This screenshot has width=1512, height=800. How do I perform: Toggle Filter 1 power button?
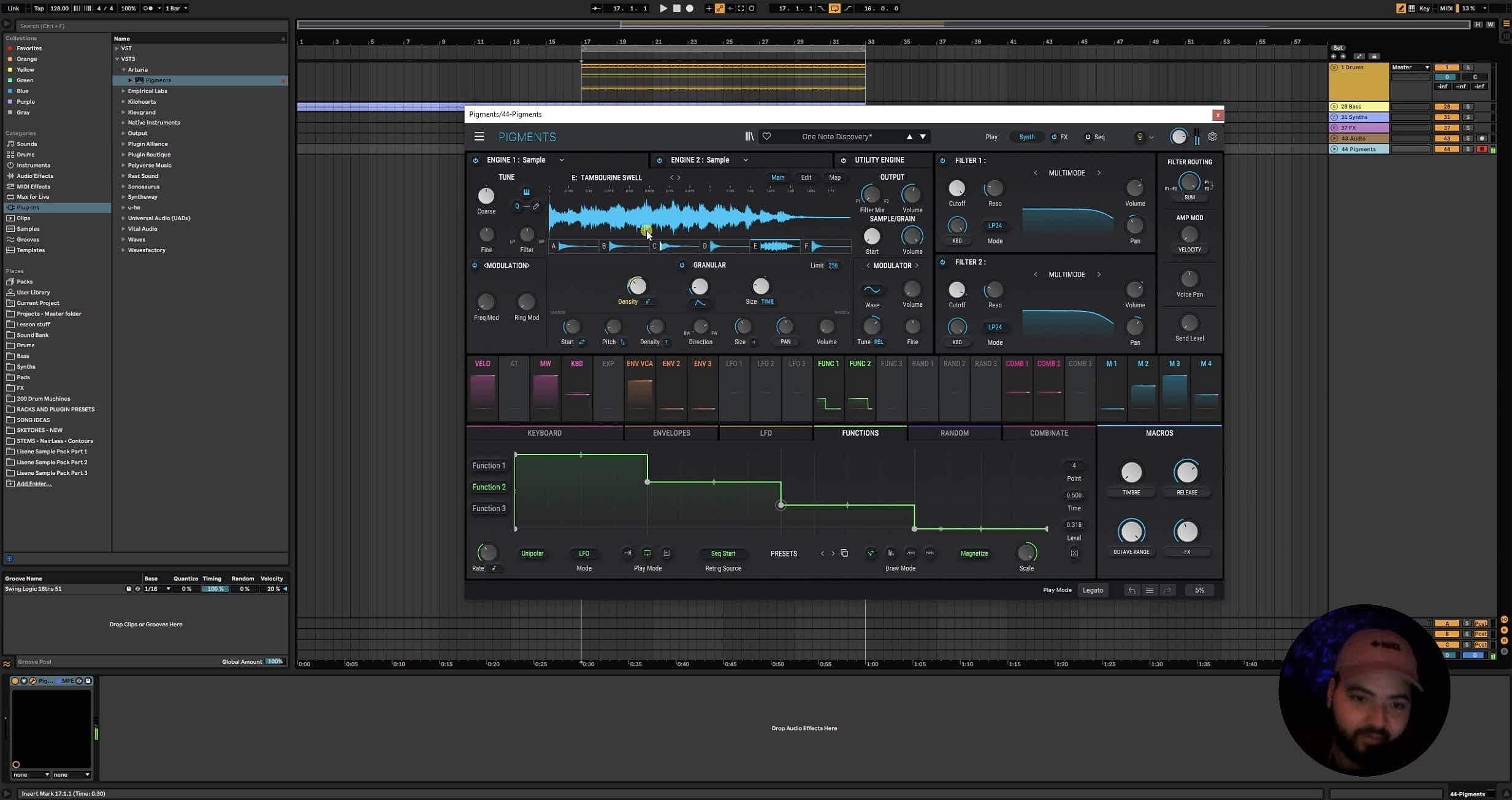(942, 161)
